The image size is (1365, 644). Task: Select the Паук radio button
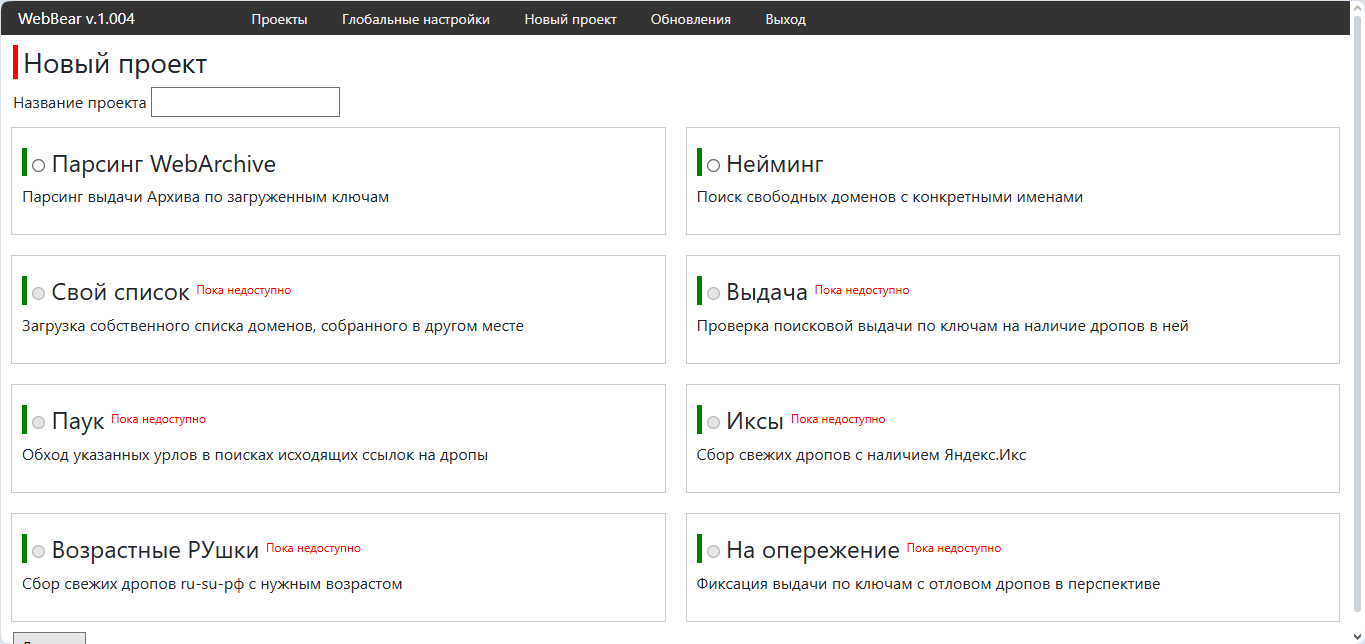coord(39,422)
